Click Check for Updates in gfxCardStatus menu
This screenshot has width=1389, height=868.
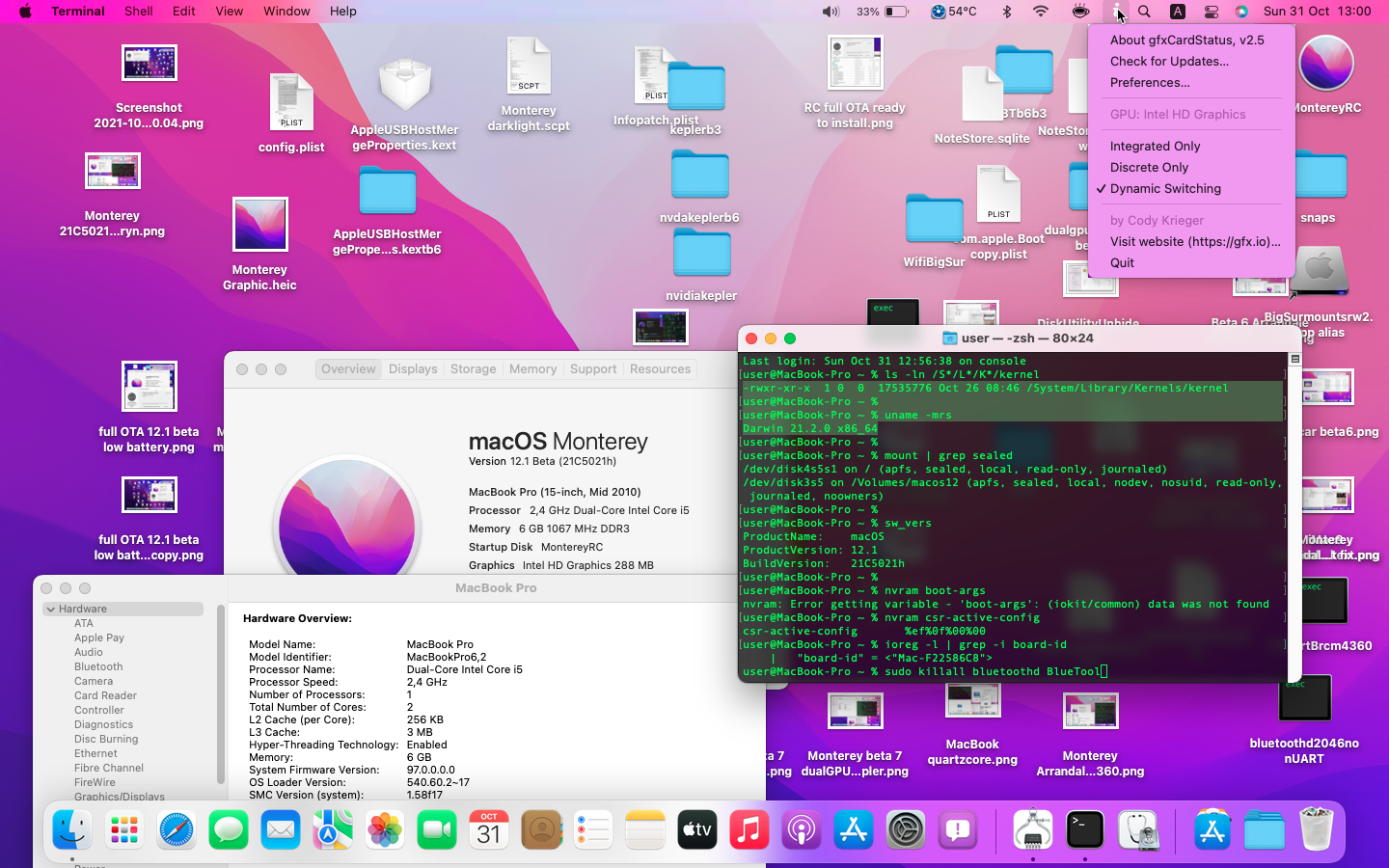pyautogui.click(x=1169, y=61)
